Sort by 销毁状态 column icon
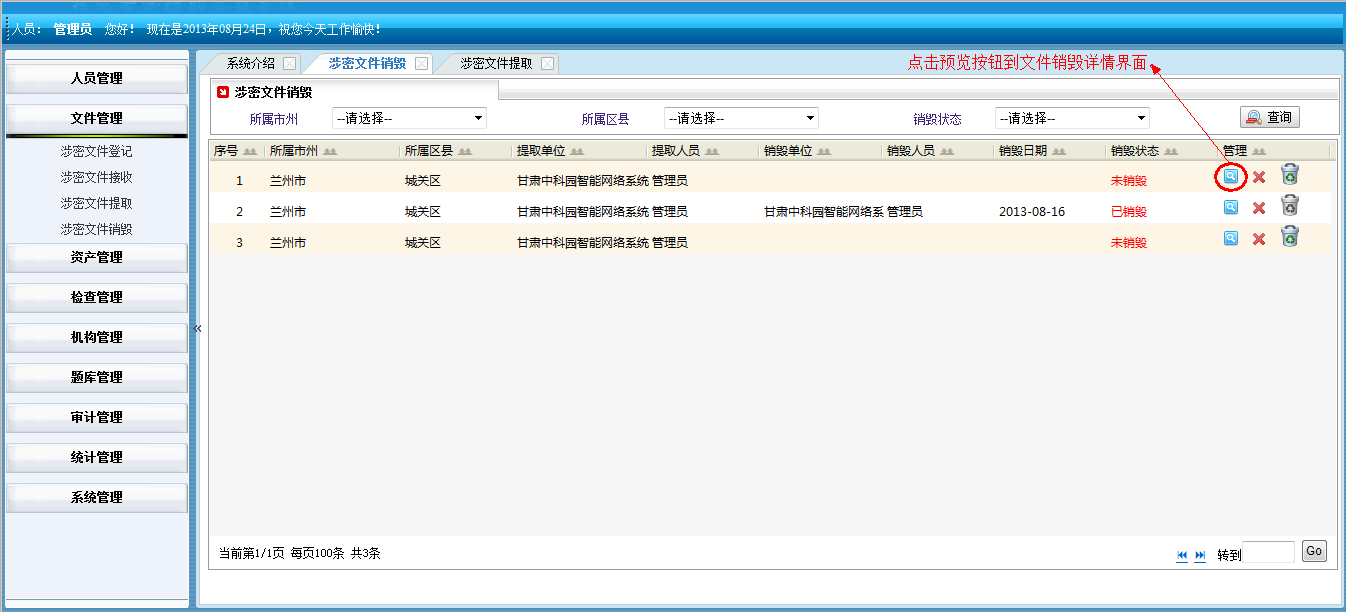 (x=1171, y=152)
